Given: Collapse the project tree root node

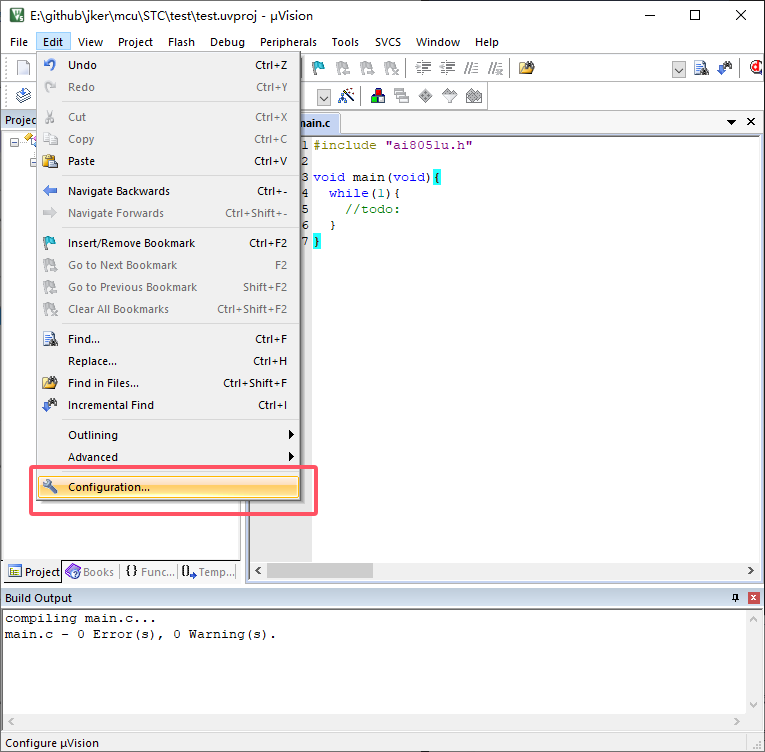Looking at the screenshot, I should click(14, 142).
